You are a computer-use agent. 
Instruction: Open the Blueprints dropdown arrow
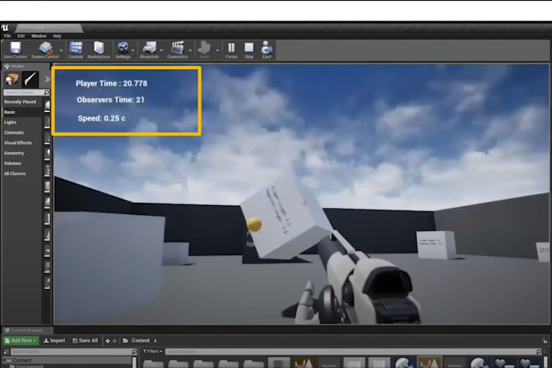pyautogui.click(x=161, y=50)
